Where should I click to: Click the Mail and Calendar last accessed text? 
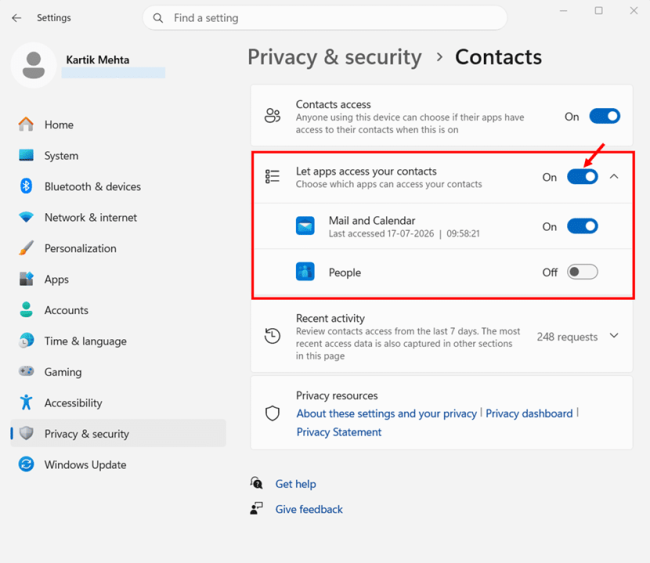click(404, 233)
